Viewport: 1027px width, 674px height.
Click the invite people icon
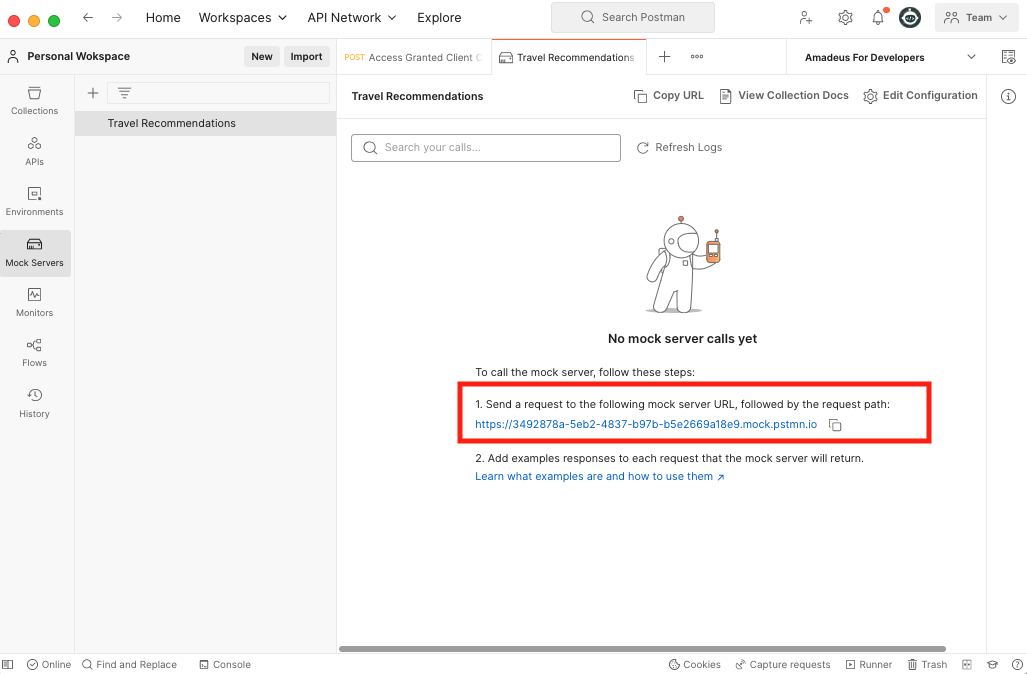806,18
